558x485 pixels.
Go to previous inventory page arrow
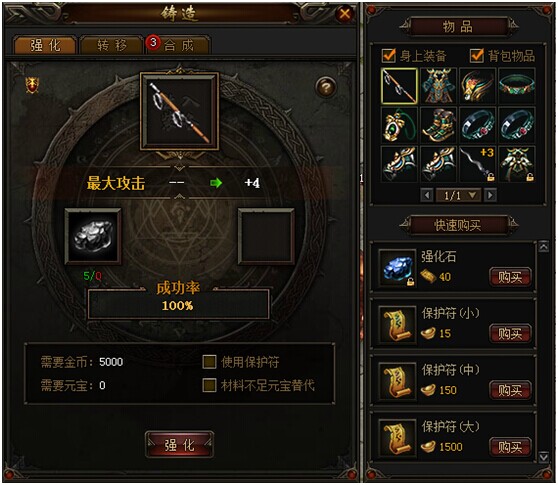tap(427, 195)
